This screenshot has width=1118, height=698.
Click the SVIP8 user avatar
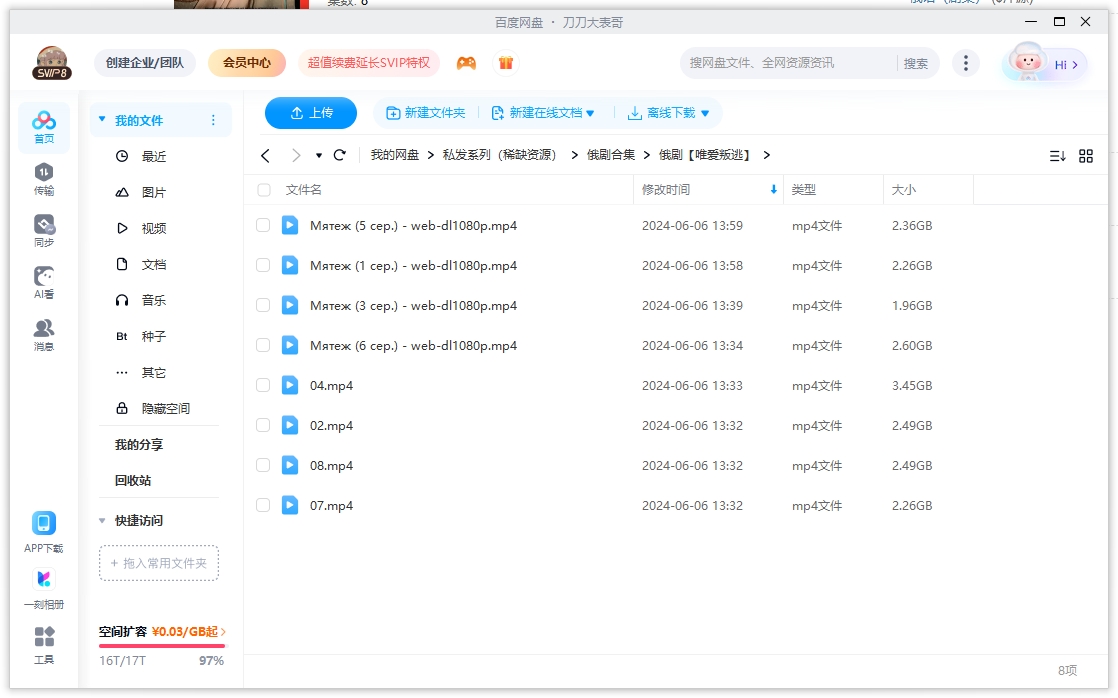coord(52,63)
